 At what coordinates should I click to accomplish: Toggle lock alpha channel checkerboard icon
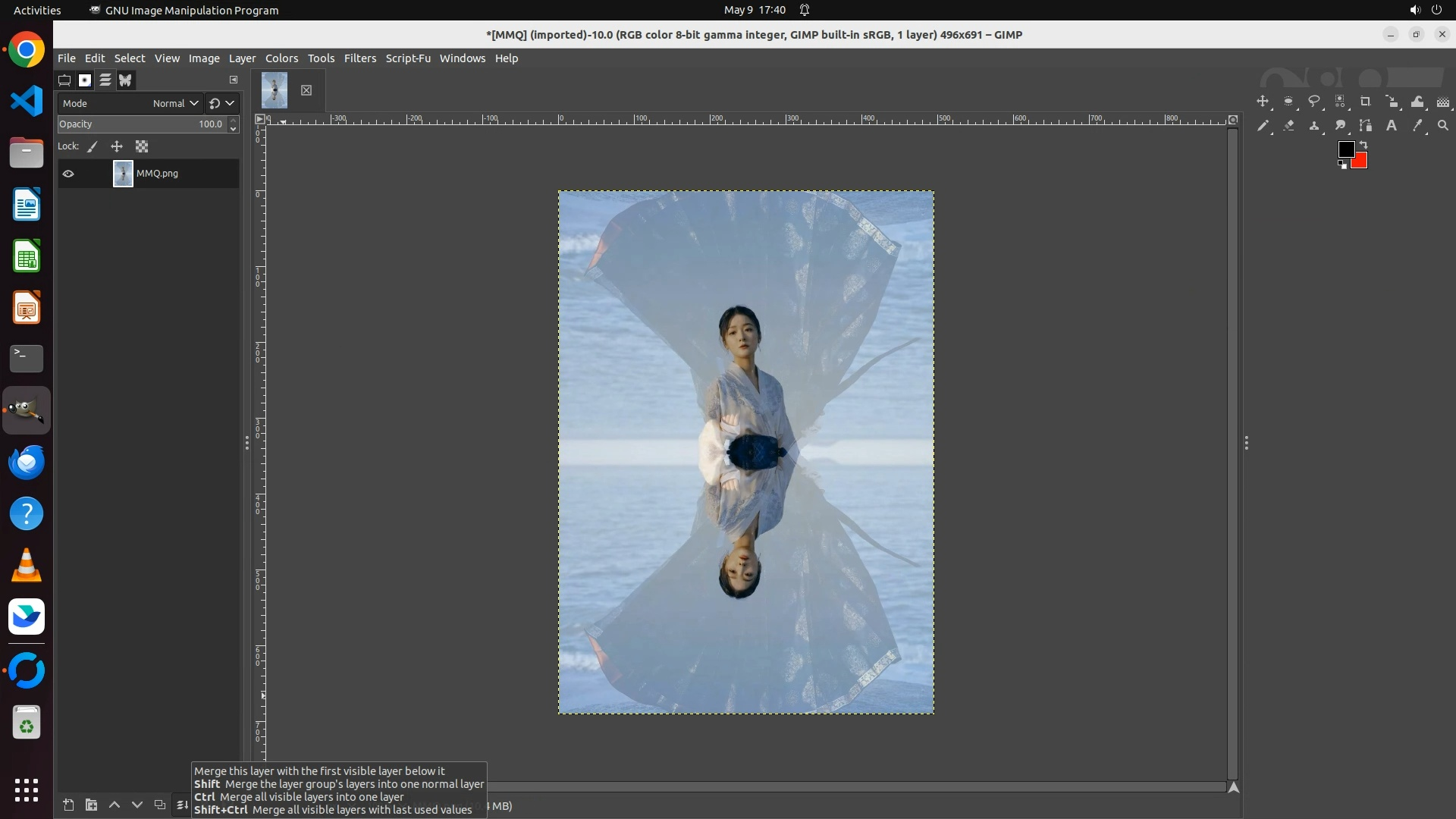(x=142, y=146)
